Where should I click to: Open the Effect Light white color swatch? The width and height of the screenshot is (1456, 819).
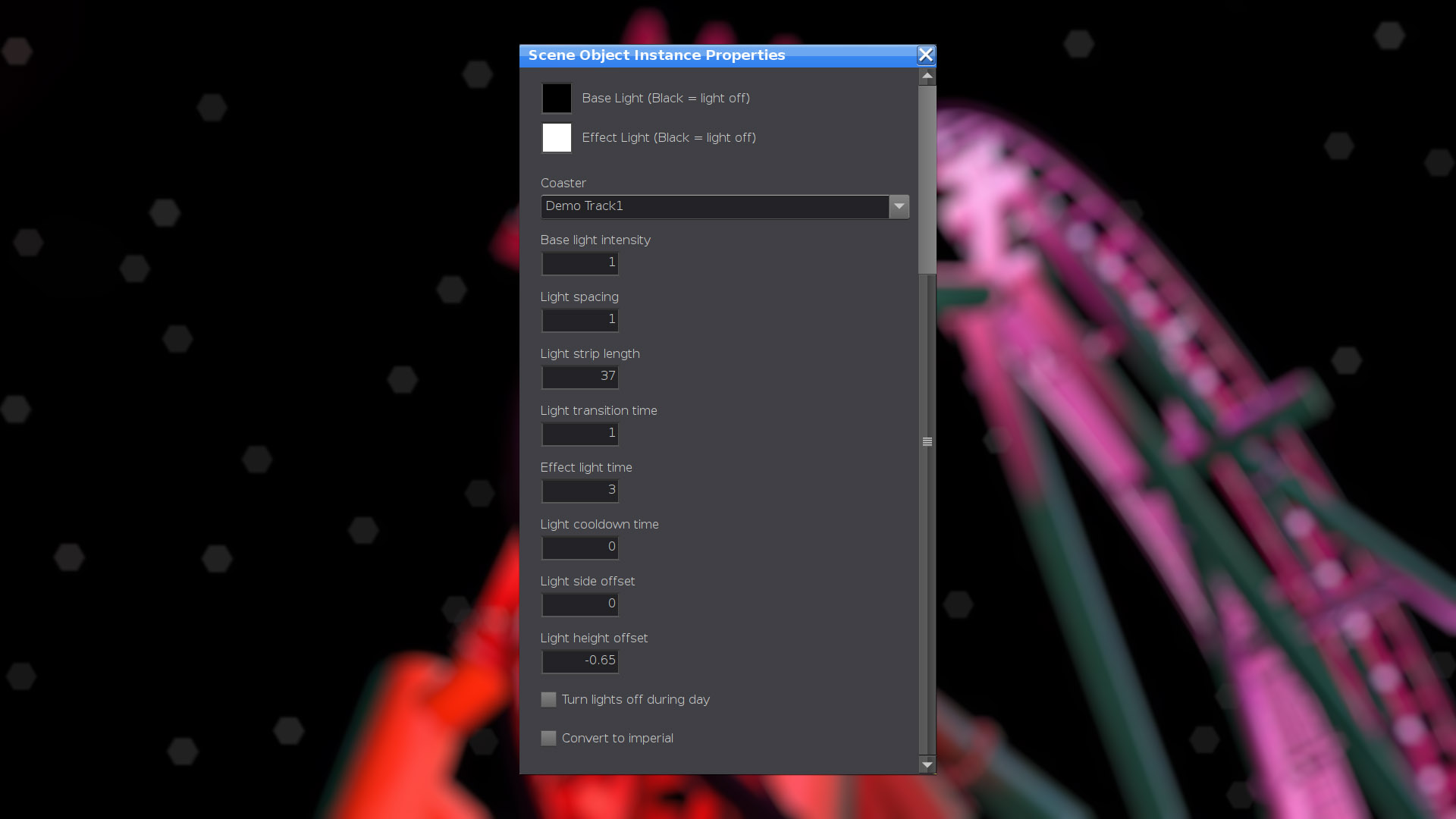(557, 138)
